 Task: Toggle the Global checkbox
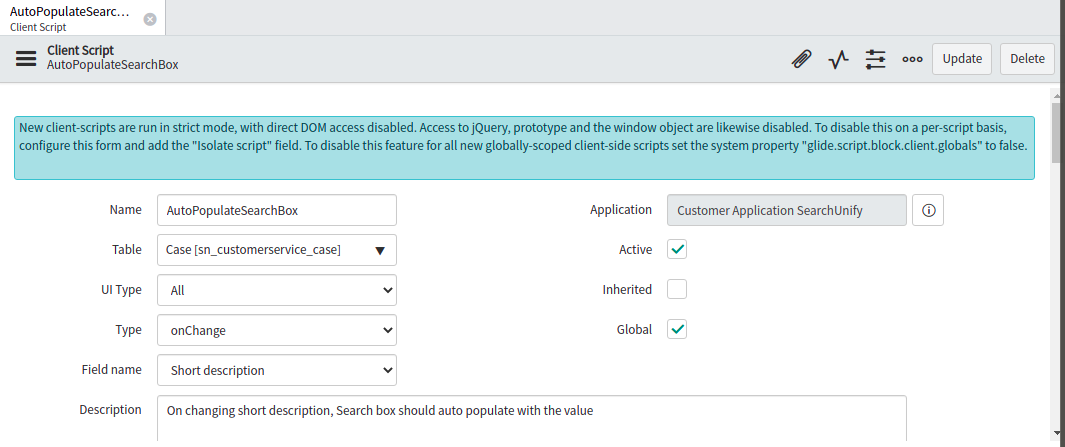point(677,329)
